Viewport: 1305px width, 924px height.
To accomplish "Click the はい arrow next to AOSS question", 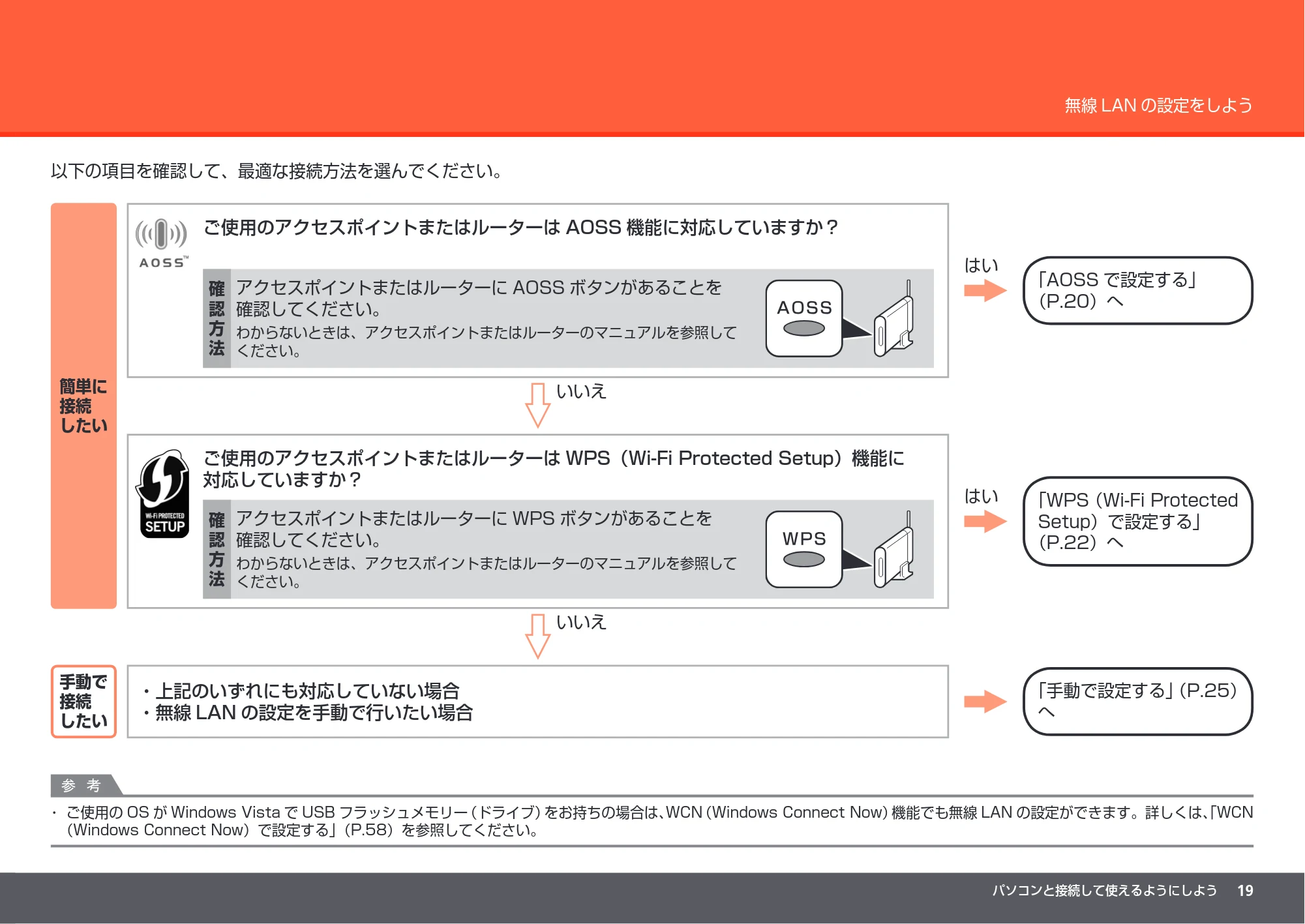I will [x=985, y=290].
